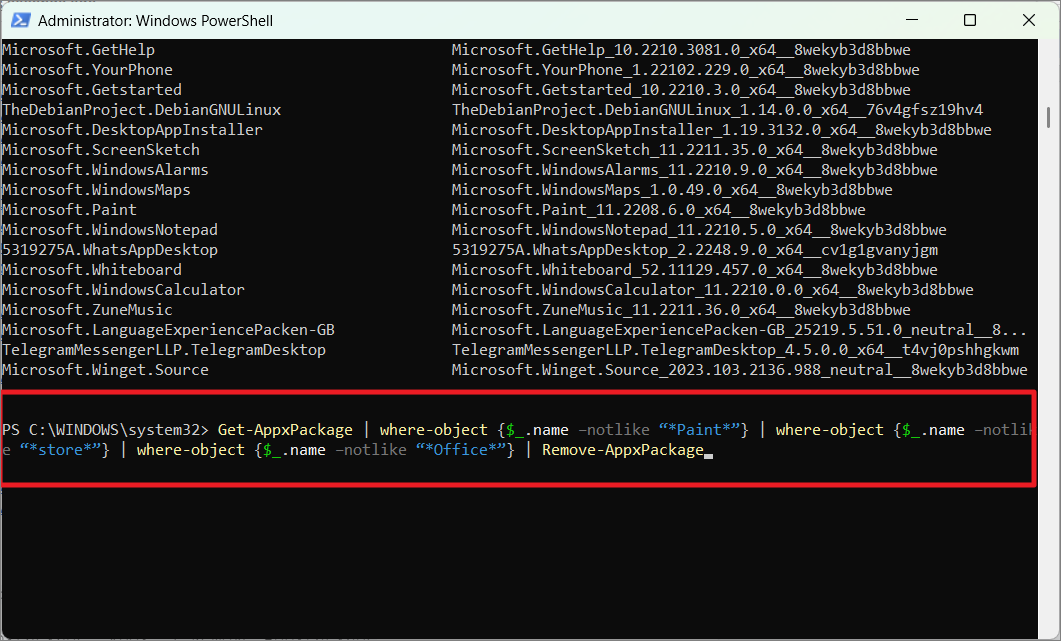Select 'Microsoft.WindowsCalculator' name entry
This screenshot has width=1061, height=641.
pos(123,290)
